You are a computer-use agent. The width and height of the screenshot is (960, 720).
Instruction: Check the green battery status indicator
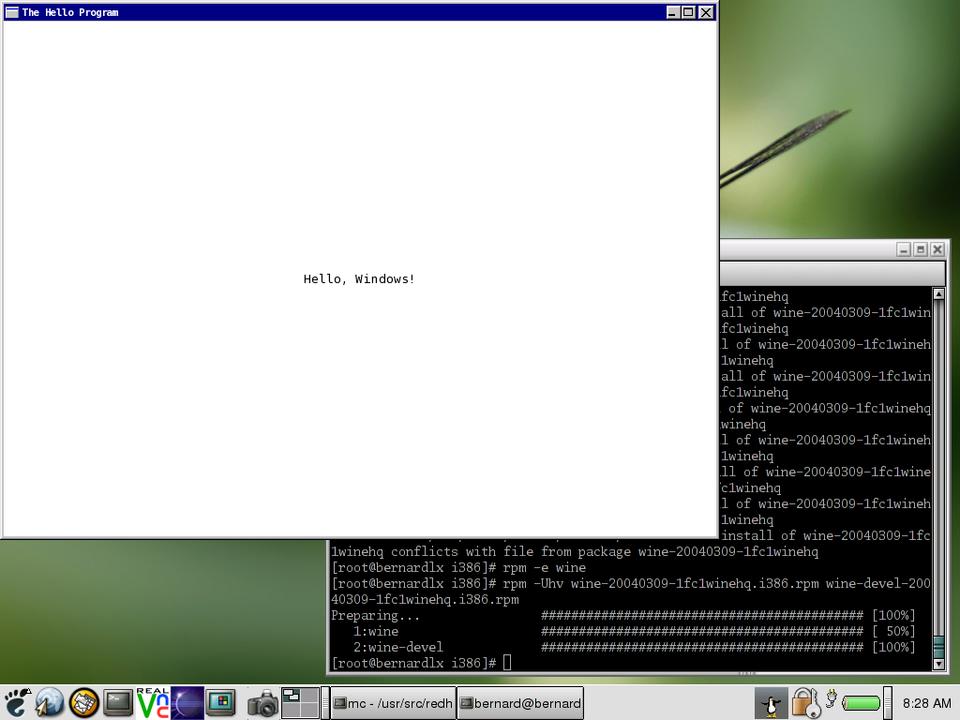point(861,703)
